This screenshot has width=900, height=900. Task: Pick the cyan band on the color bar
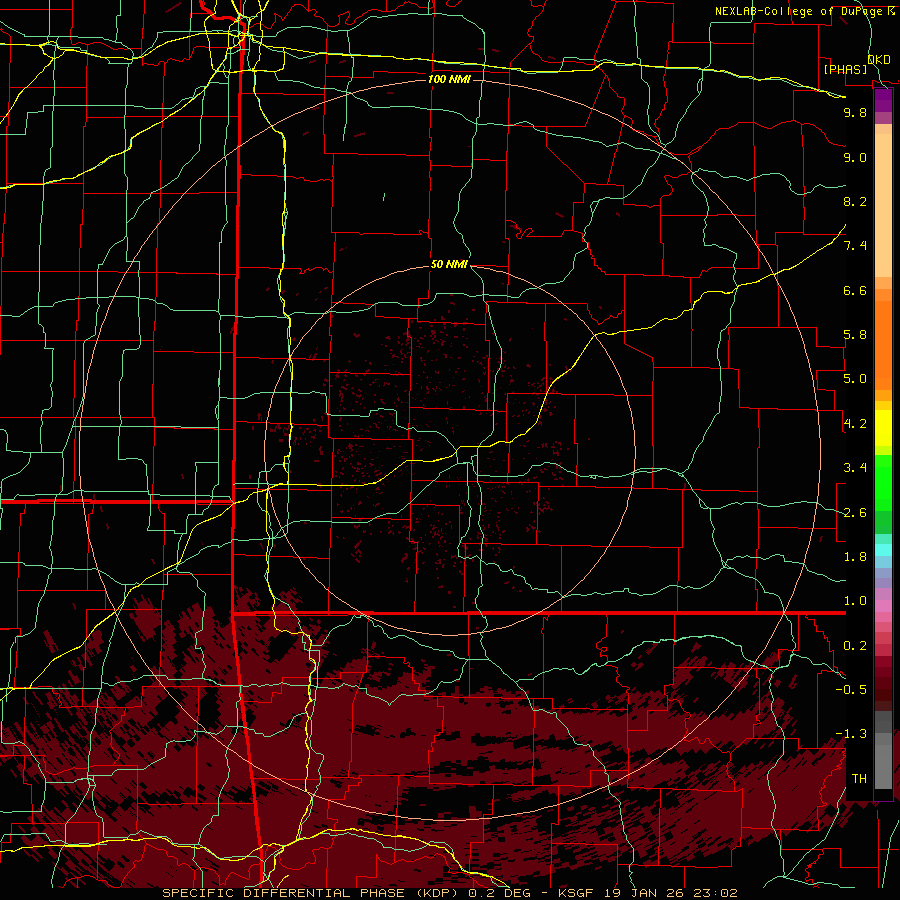pyautogui.click(x=883, y=550)
